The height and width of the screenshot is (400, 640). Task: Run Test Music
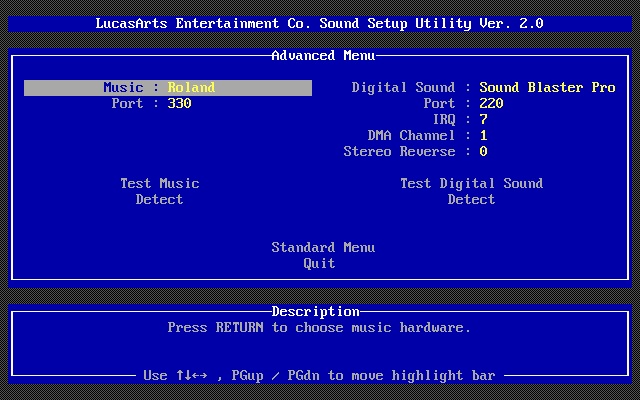point(160,184)
